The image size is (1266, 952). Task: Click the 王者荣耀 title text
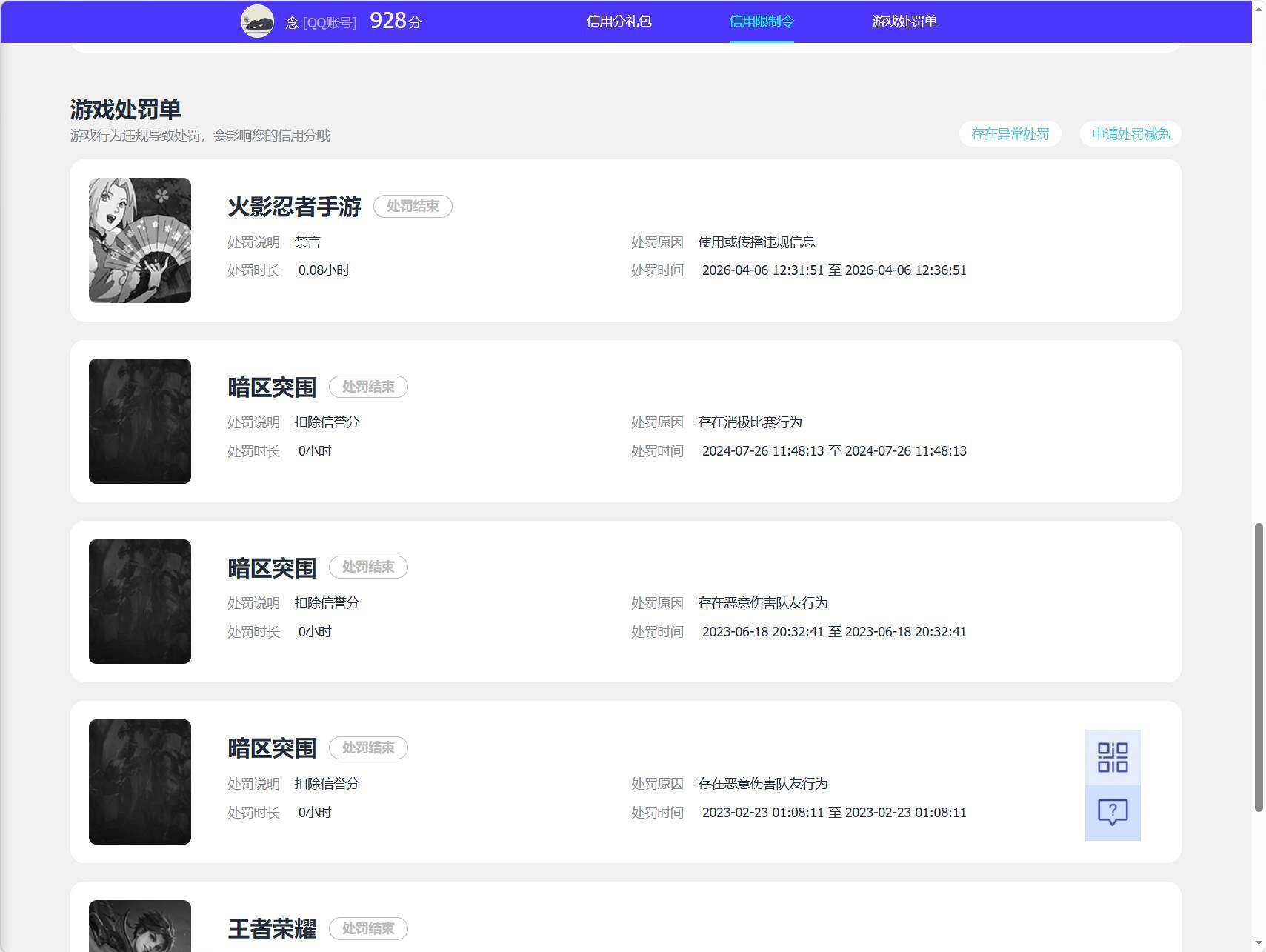pyautogui.click(x=272, y=928)
